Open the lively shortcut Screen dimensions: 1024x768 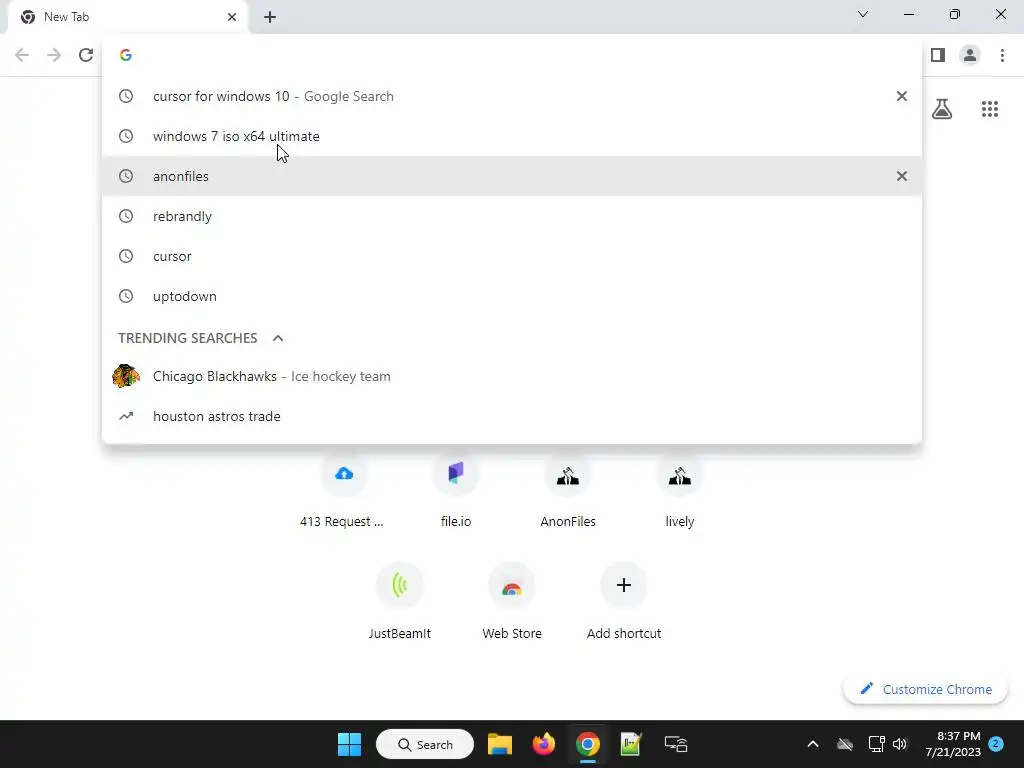coord(679,488)
